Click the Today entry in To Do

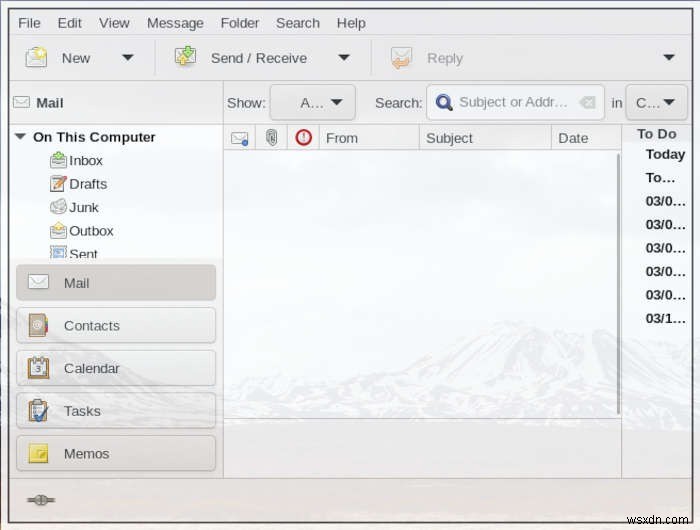665,154
